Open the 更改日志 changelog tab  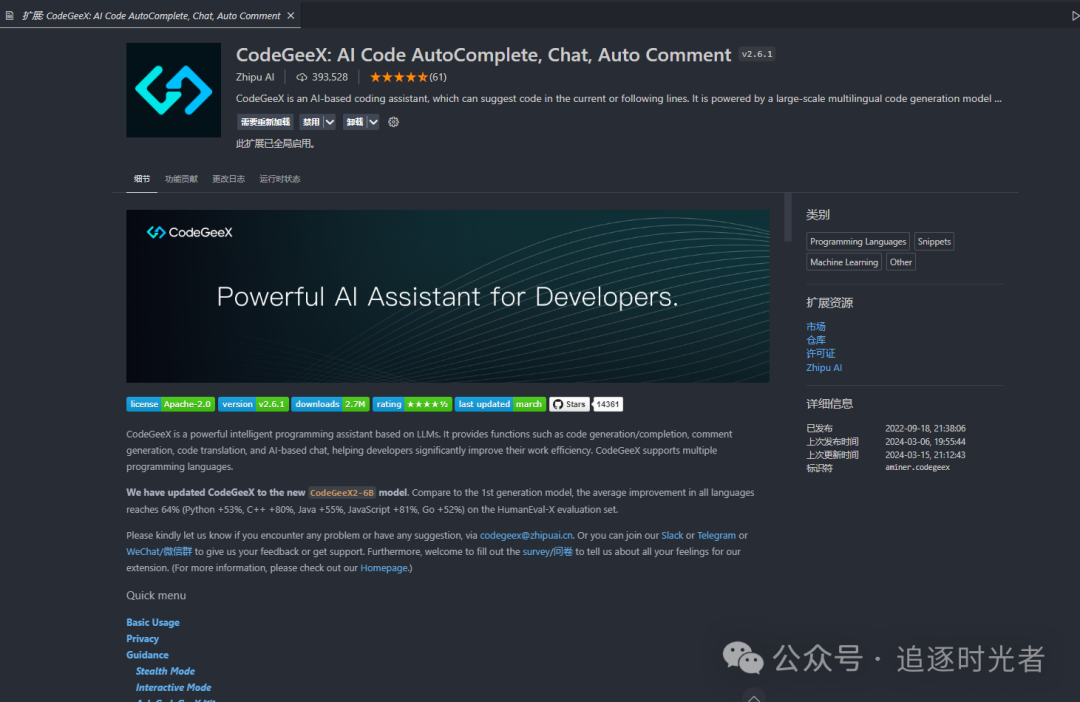tap(229, 179)
